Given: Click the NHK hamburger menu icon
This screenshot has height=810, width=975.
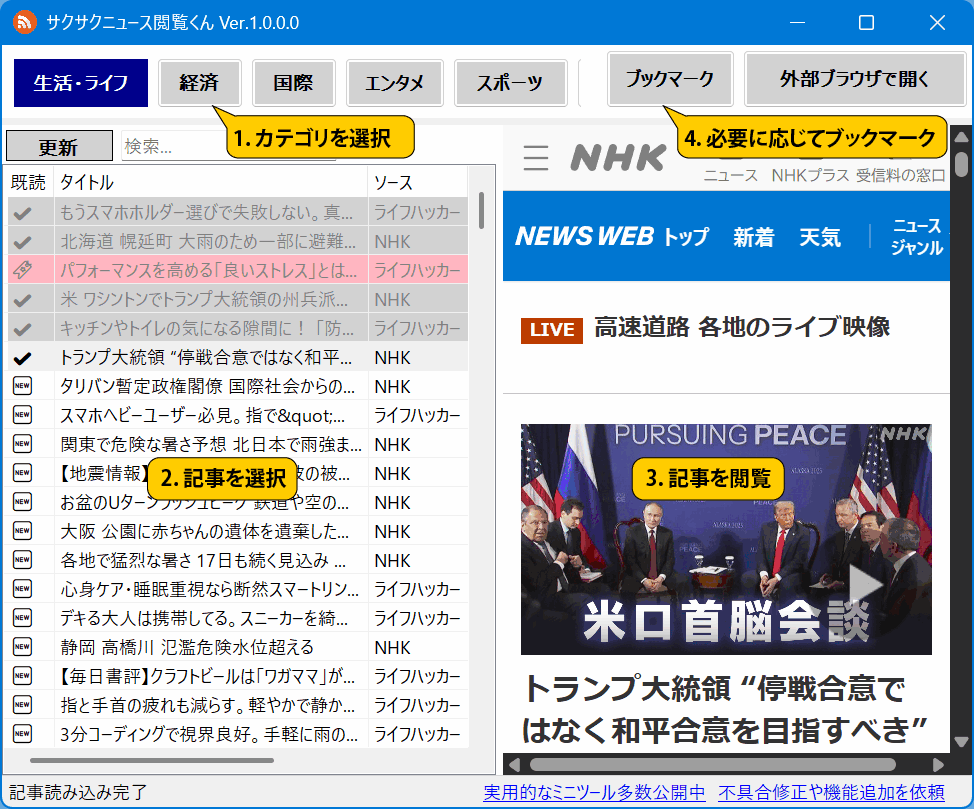Looking at the screenshot, I should click(537, 158).
